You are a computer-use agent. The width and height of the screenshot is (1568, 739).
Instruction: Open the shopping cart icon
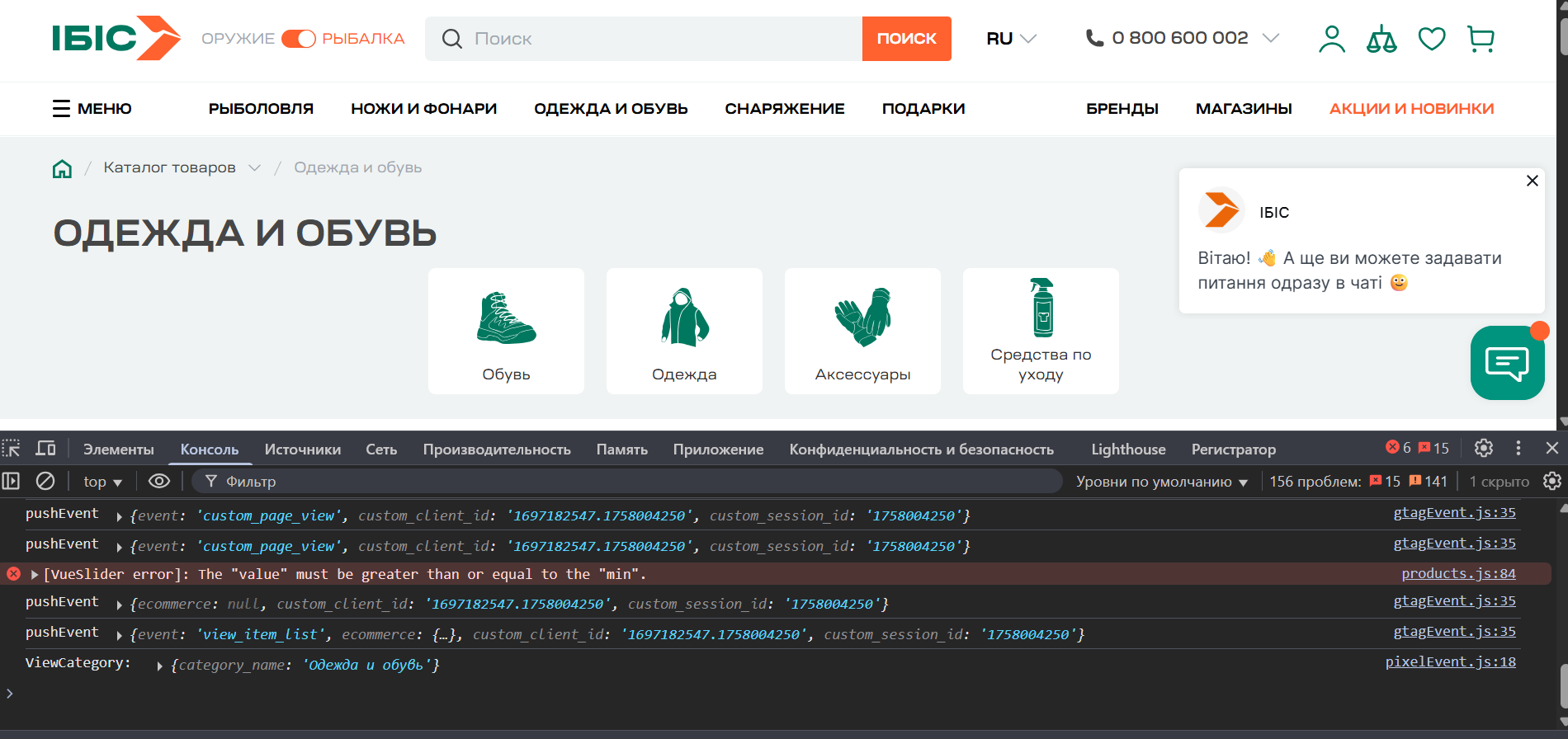[x=1481, y=39]
